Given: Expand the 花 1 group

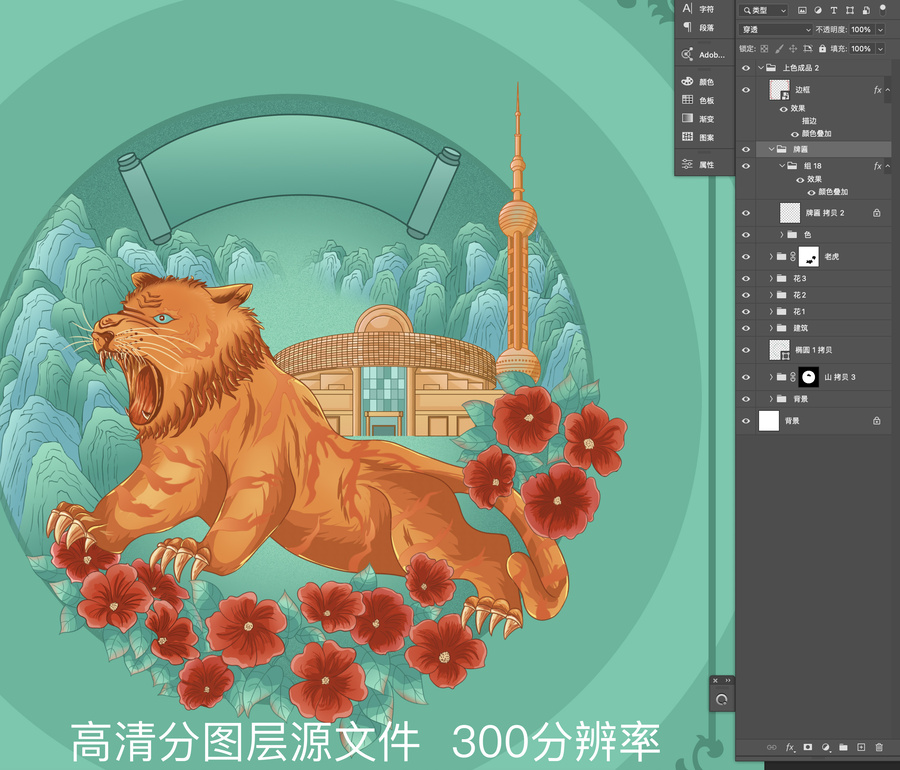Looking at the screenshot, I should click(771, 312).
